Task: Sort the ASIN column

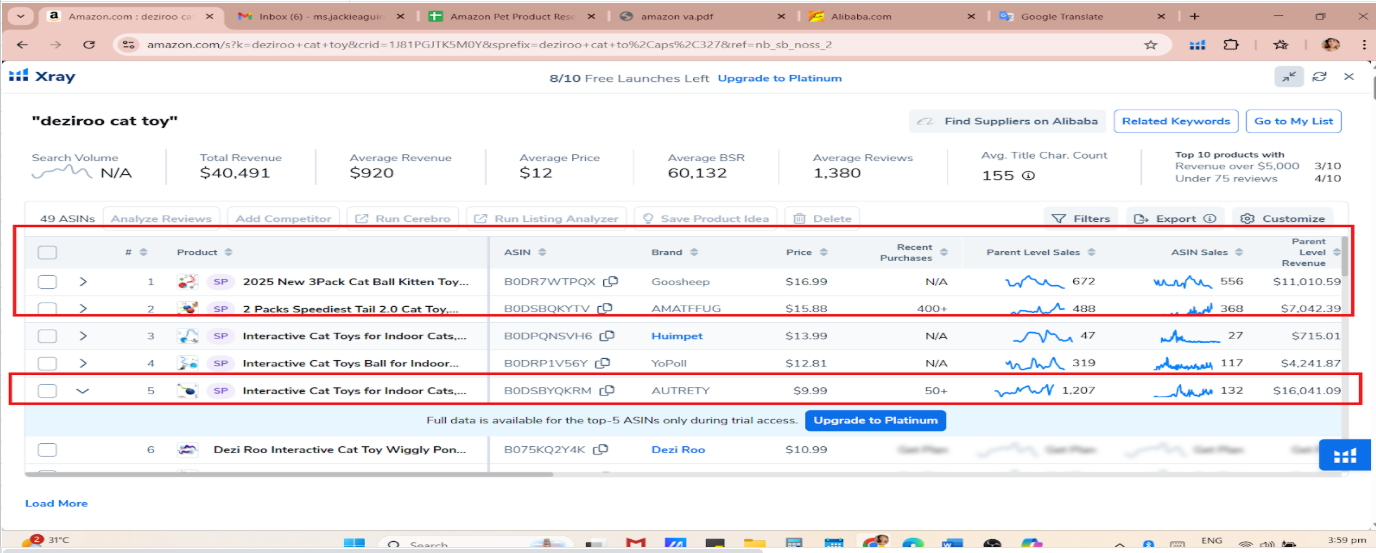Action: click(541, 252)
